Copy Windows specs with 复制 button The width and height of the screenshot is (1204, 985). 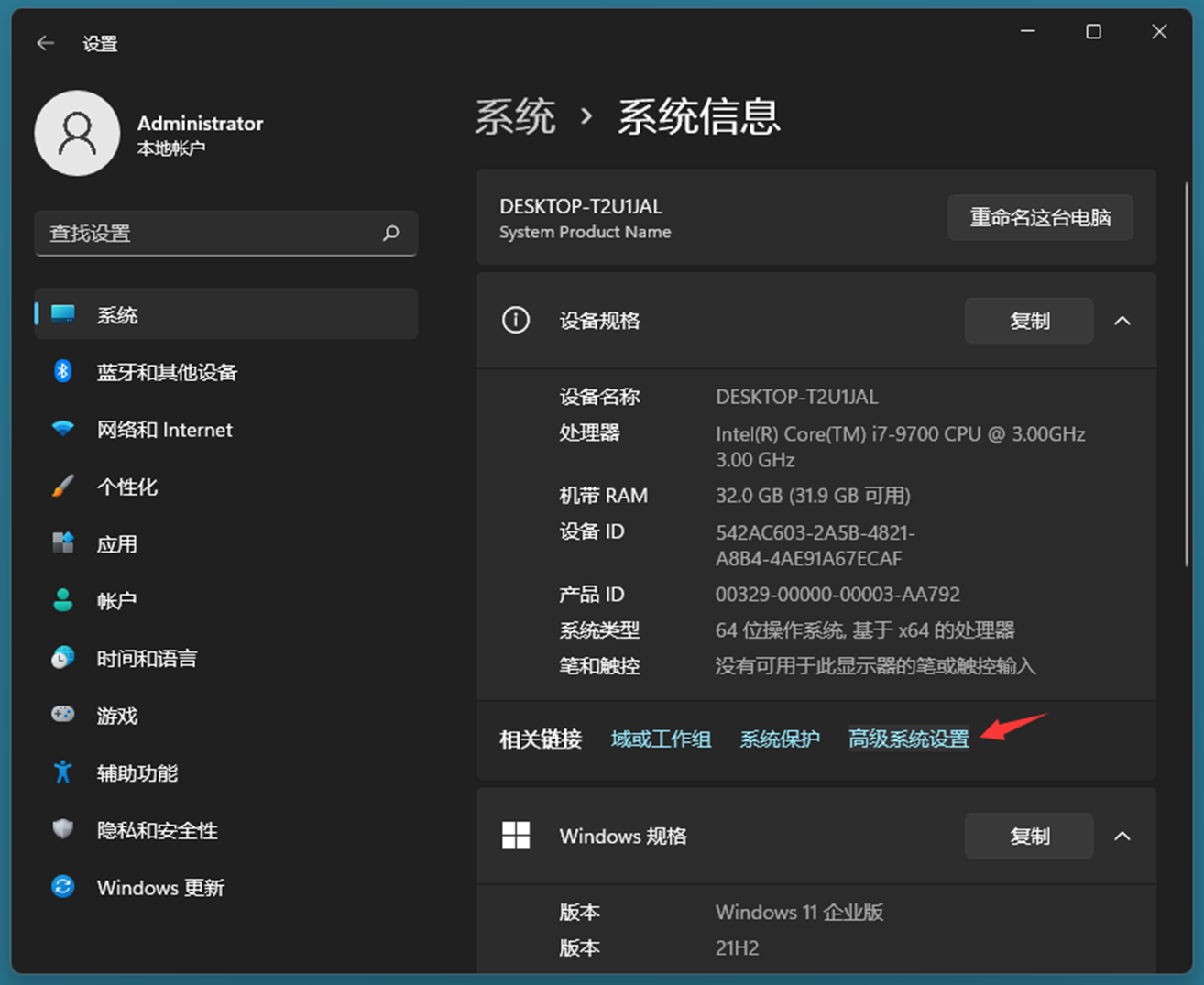(x=1029, y=836)
